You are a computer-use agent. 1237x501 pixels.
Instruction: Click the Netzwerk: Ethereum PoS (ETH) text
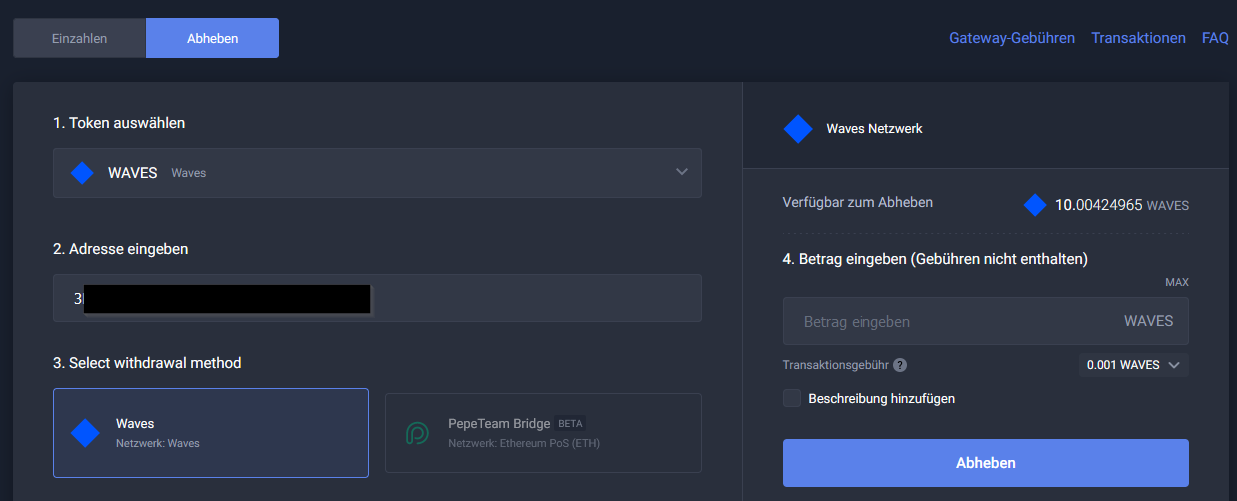coord(524,443)
